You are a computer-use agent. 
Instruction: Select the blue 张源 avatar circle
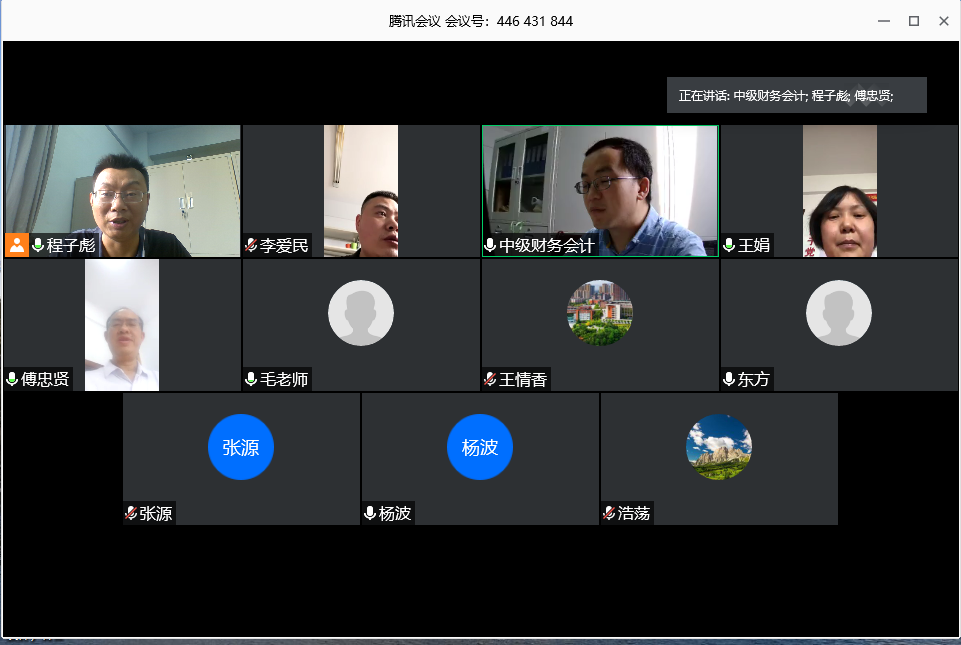[241, 447]
